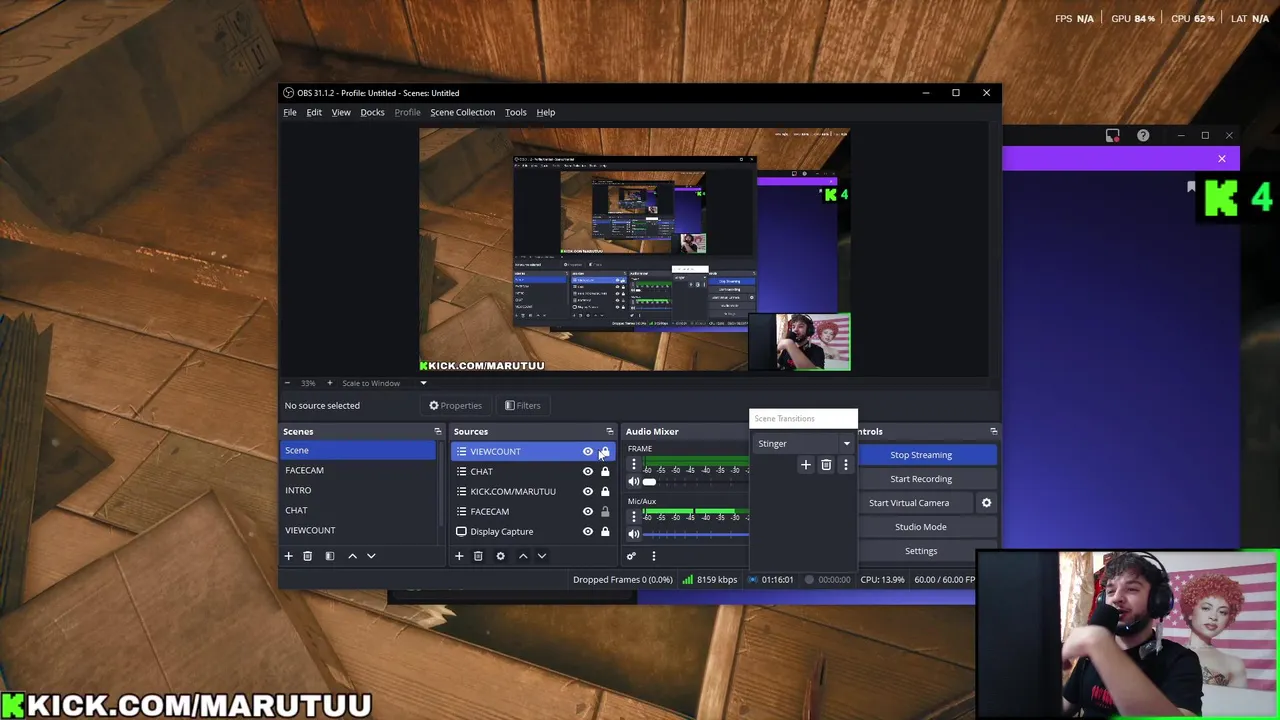Viewport: 1280px width, 720px height.
Task: Move the selected scene down
Action: pyautogui.click(x=371, y=556)
